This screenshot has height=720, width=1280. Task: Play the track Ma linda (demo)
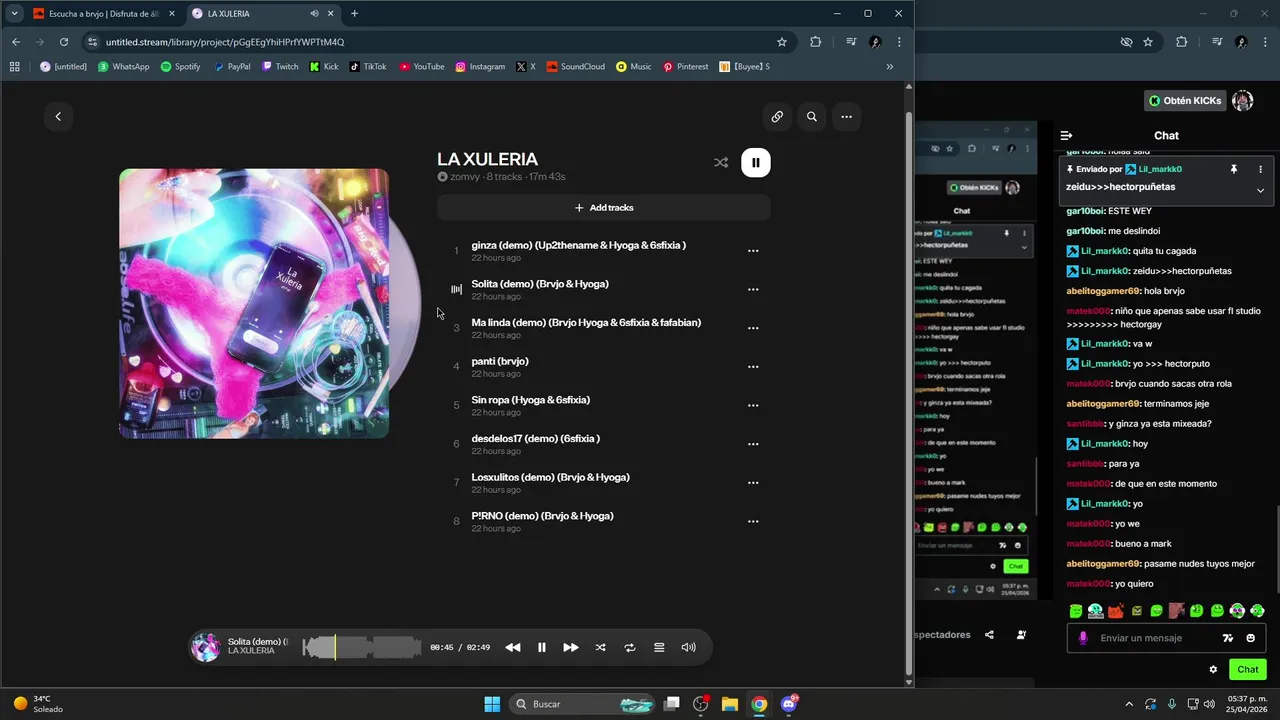coord(586,323)
